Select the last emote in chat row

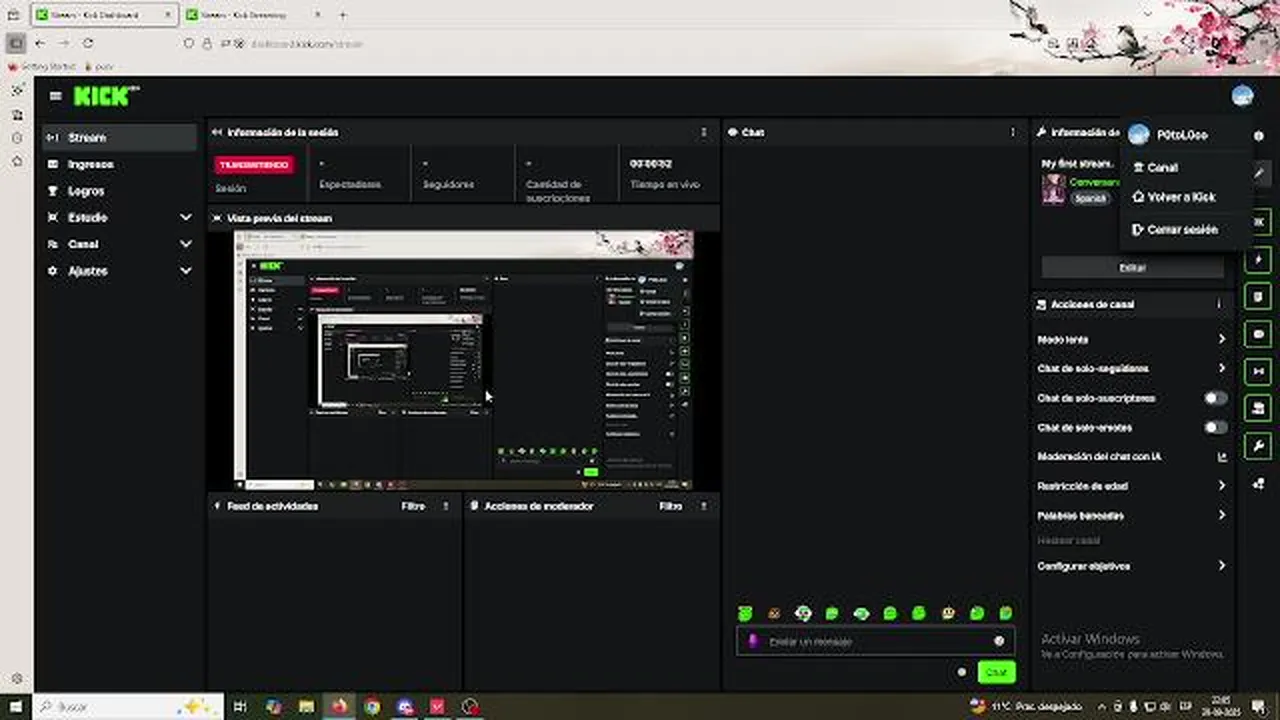tap(1006, 613)
